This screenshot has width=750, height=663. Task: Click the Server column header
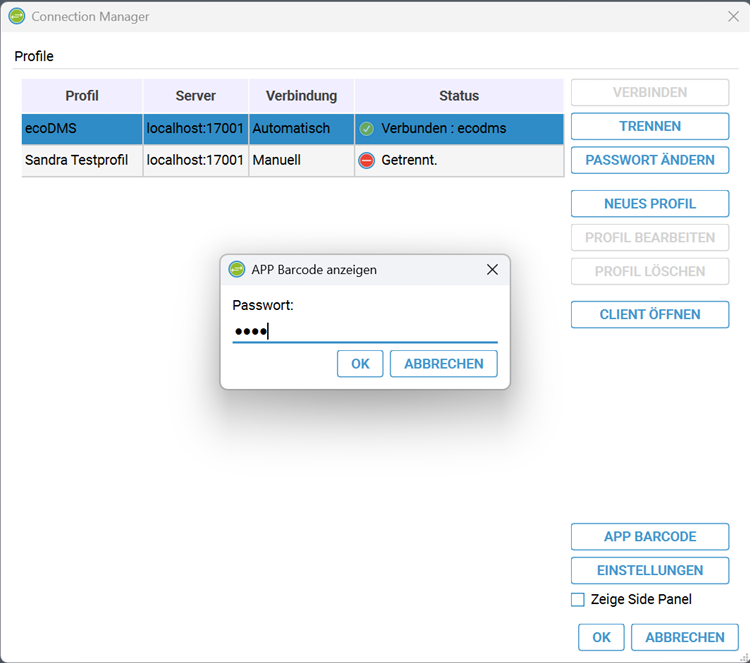pos(196,96)
